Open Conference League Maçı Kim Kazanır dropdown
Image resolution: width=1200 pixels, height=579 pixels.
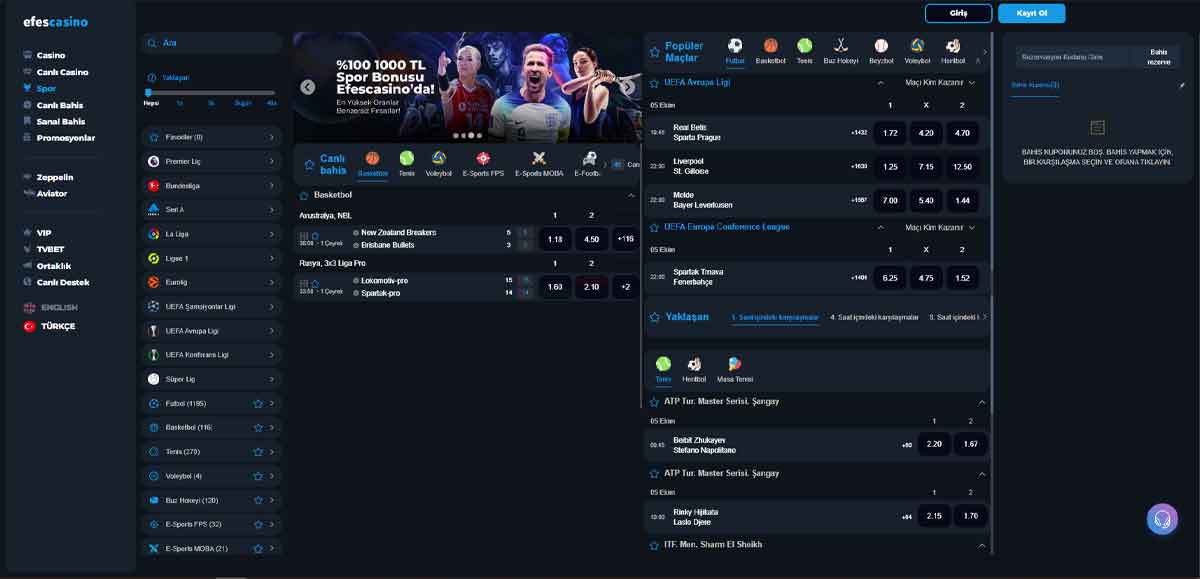tap(940, 227)
